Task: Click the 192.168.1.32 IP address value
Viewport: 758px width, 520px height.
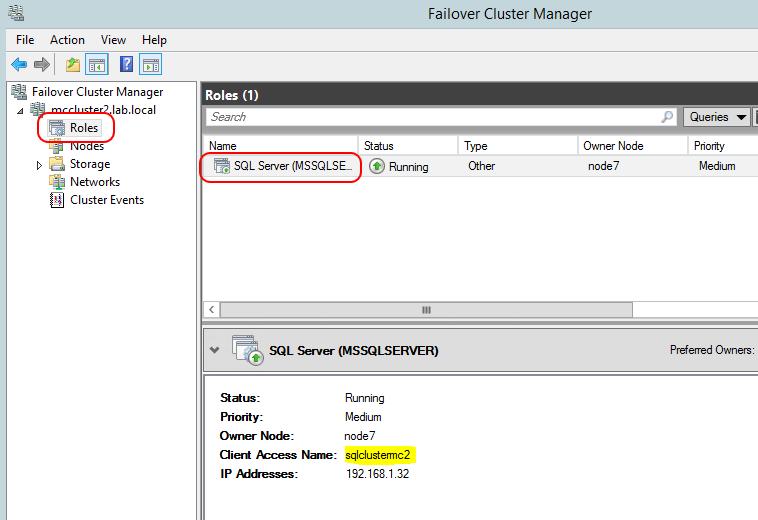Action: [378, 474]
